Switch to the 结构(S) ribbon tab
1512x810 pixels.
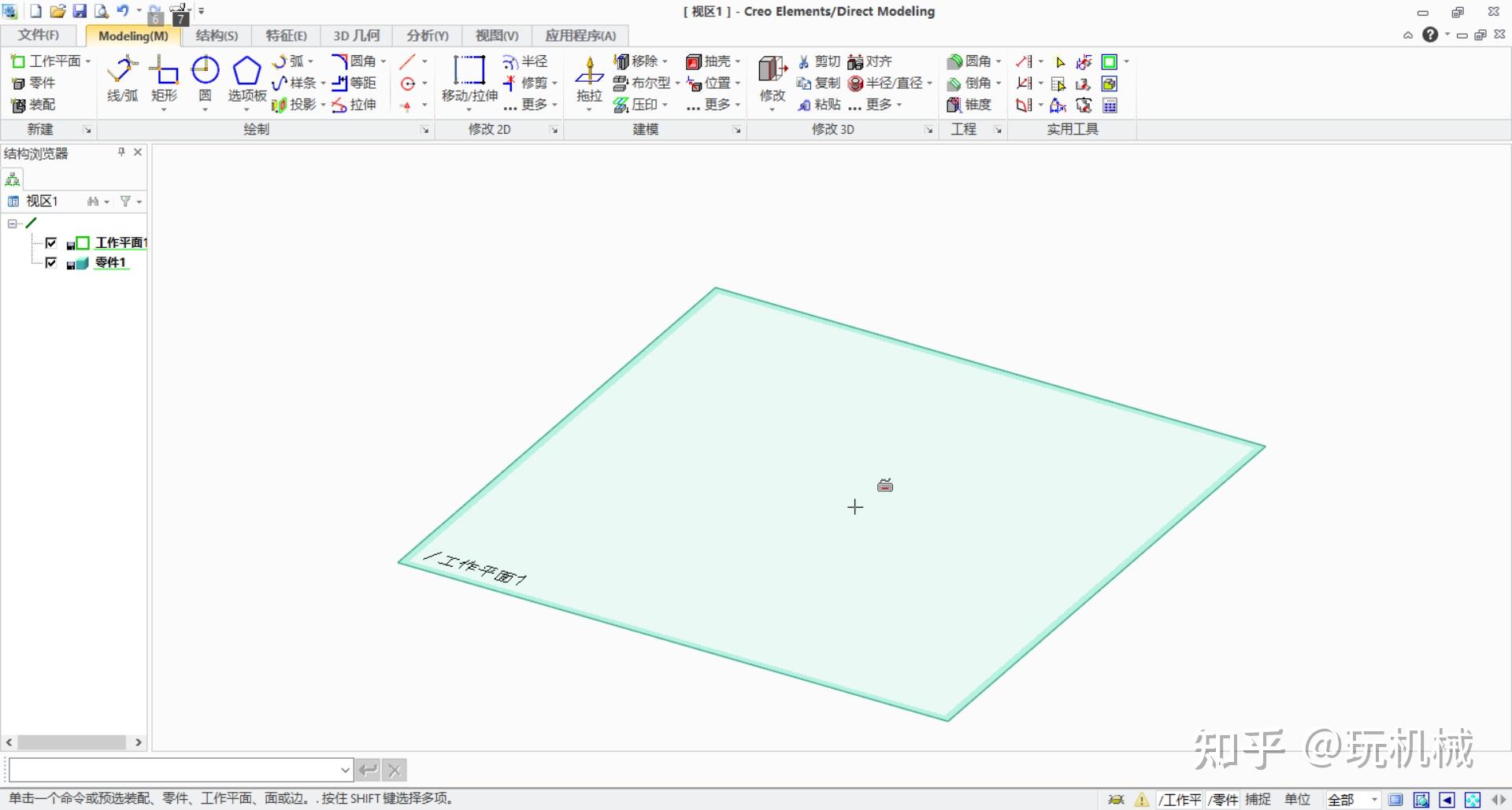[217, 35]
